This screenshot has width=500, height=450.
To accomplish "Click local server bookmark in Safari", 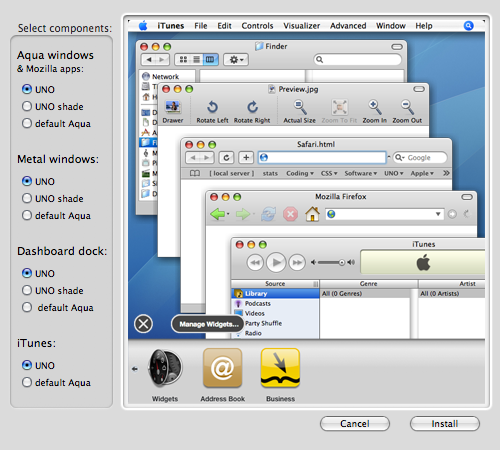I will click(x=232, y=173).
